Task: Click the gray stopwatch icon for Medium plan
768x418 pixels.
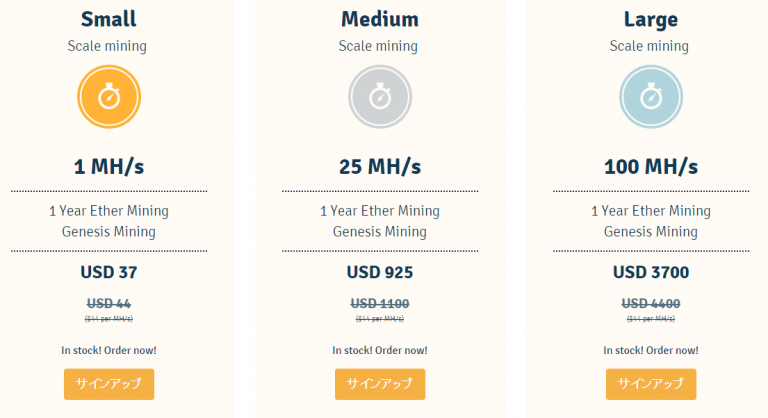Action: (380, 97)
